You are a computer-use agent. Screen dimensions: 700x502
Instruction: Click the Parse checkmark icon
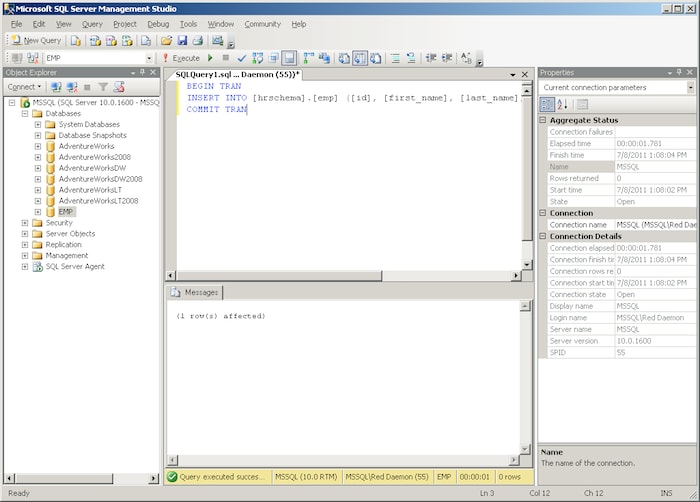coord(241,58)
